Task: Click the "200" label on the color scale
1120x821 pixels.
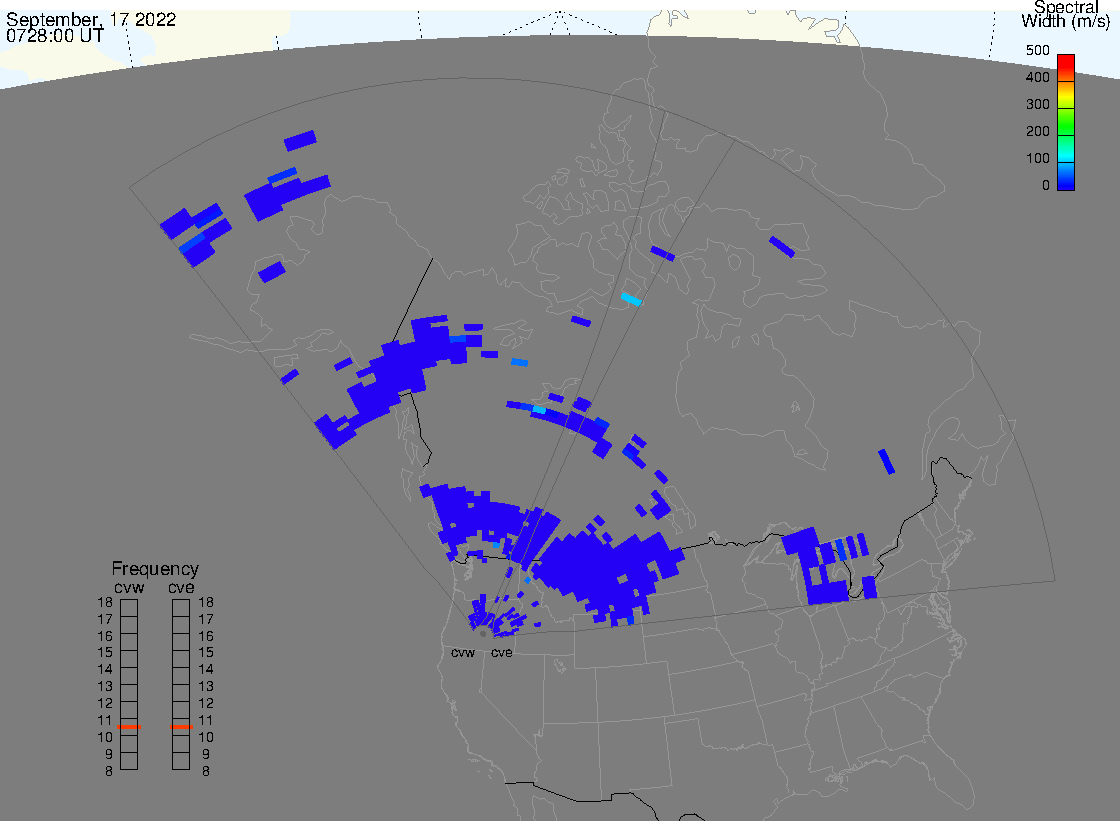Action: point(1038,131)
